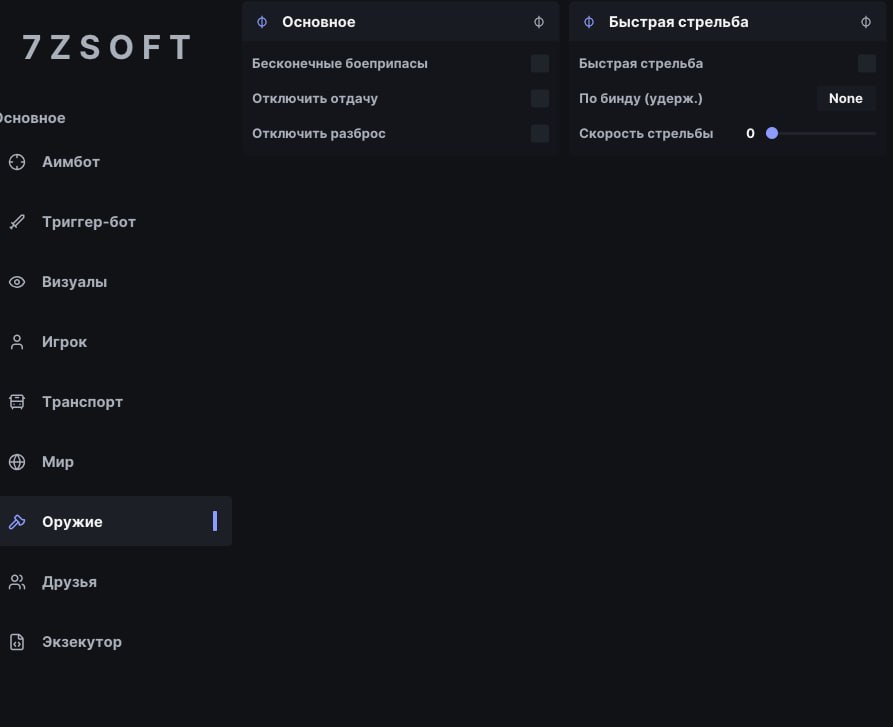
Task: Enable Бесконечные боеприпасы checkbox
Action: click(x=540, y=64)
